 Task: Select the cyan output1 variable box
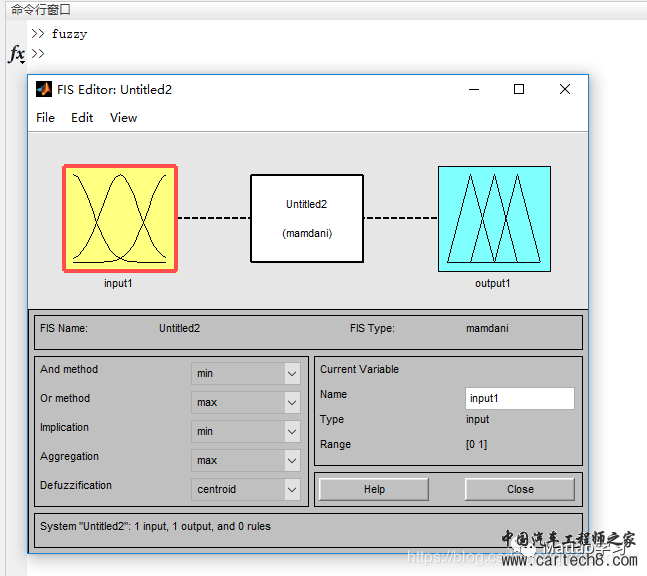point(494,219)
